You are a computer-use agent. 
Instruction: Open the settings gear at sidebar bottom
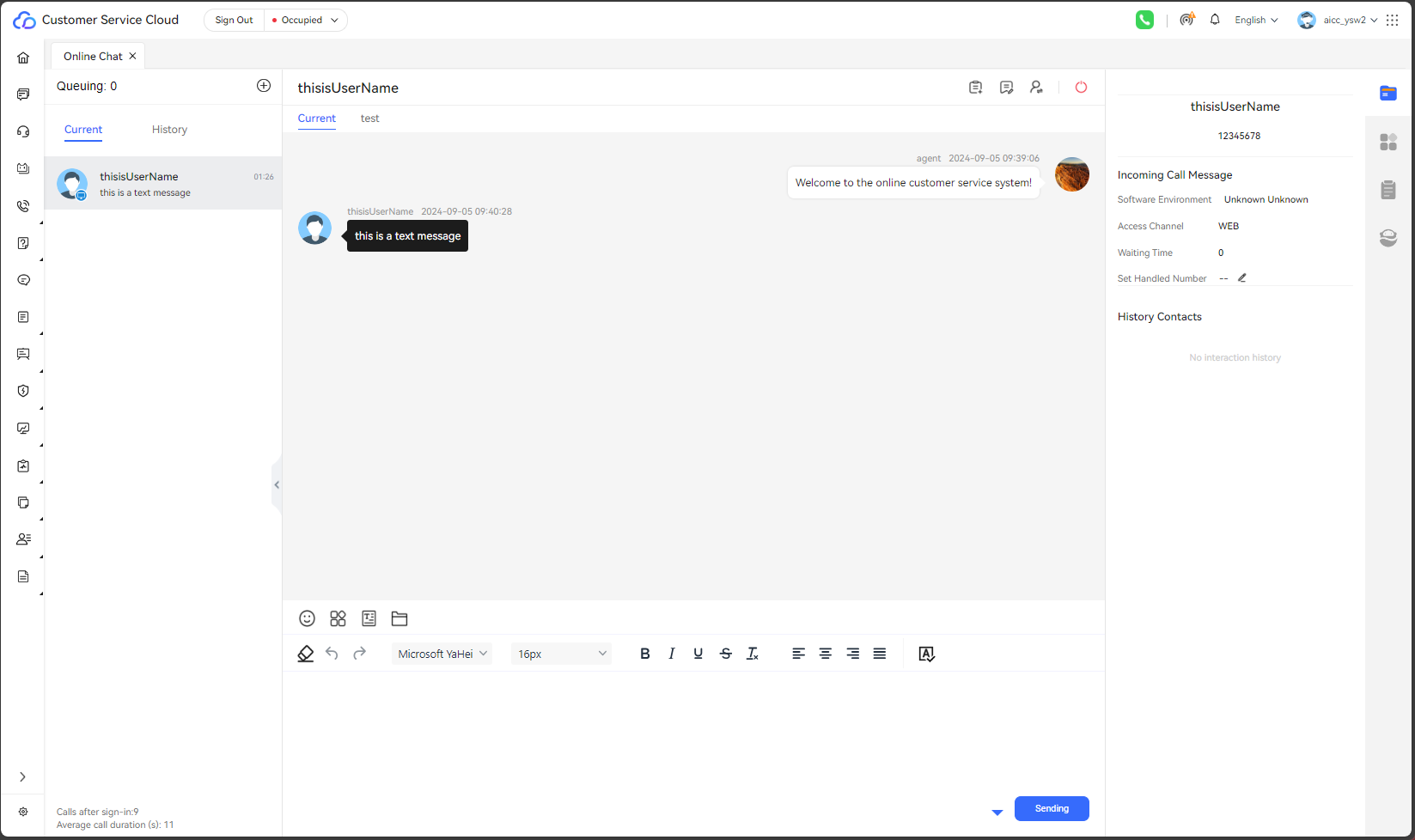point(23,812)
